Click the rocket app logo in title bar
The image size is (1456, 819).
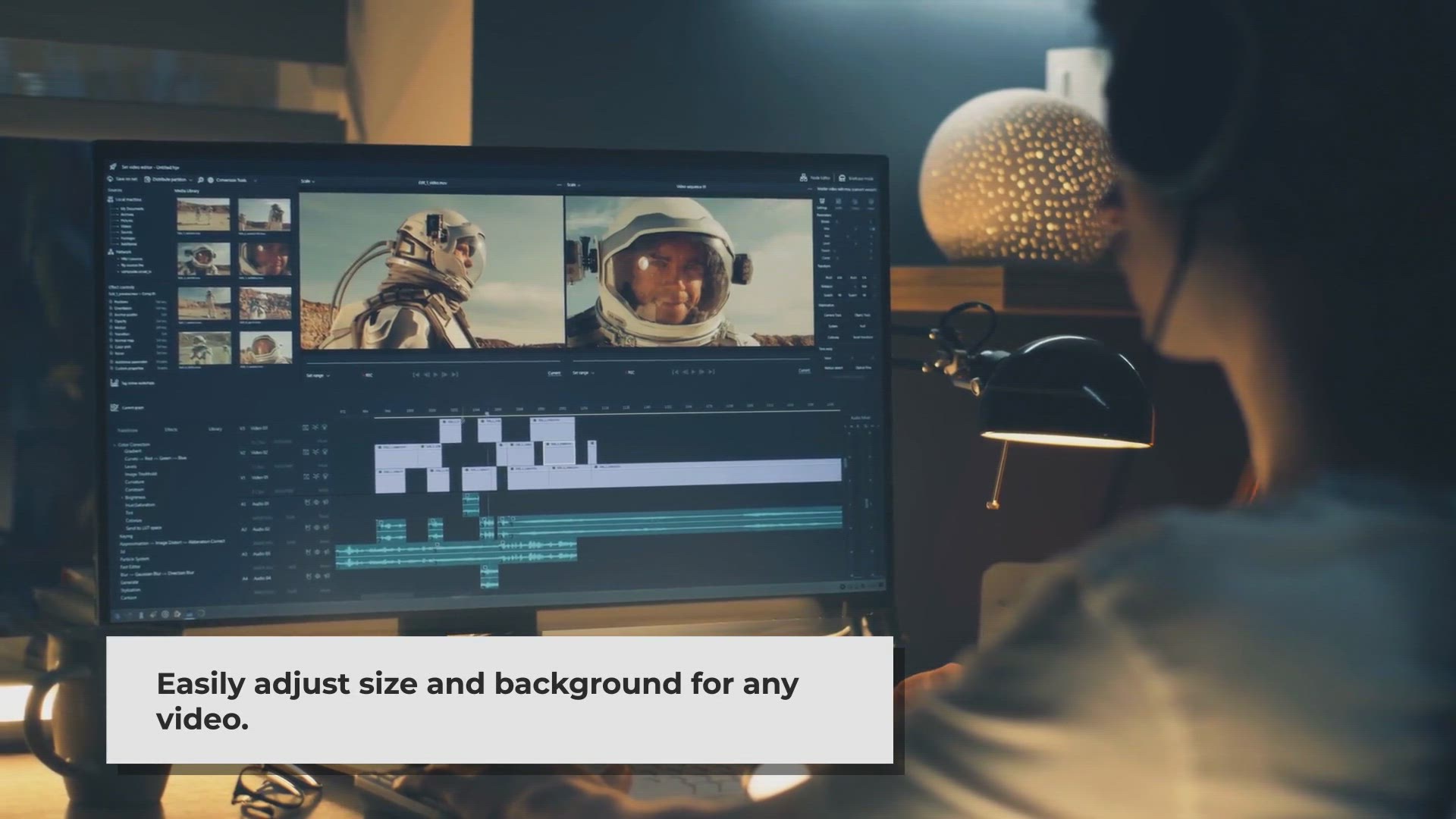[x=113, y=167]
